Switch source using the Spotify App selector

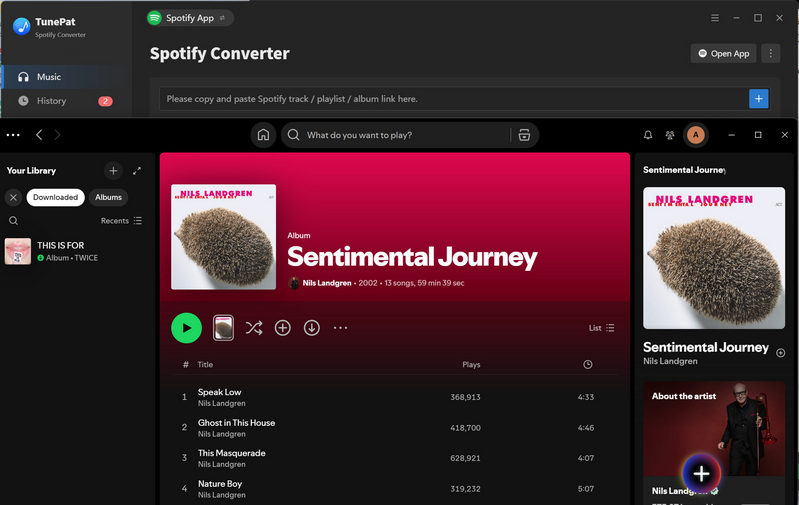tap(190, 18)
